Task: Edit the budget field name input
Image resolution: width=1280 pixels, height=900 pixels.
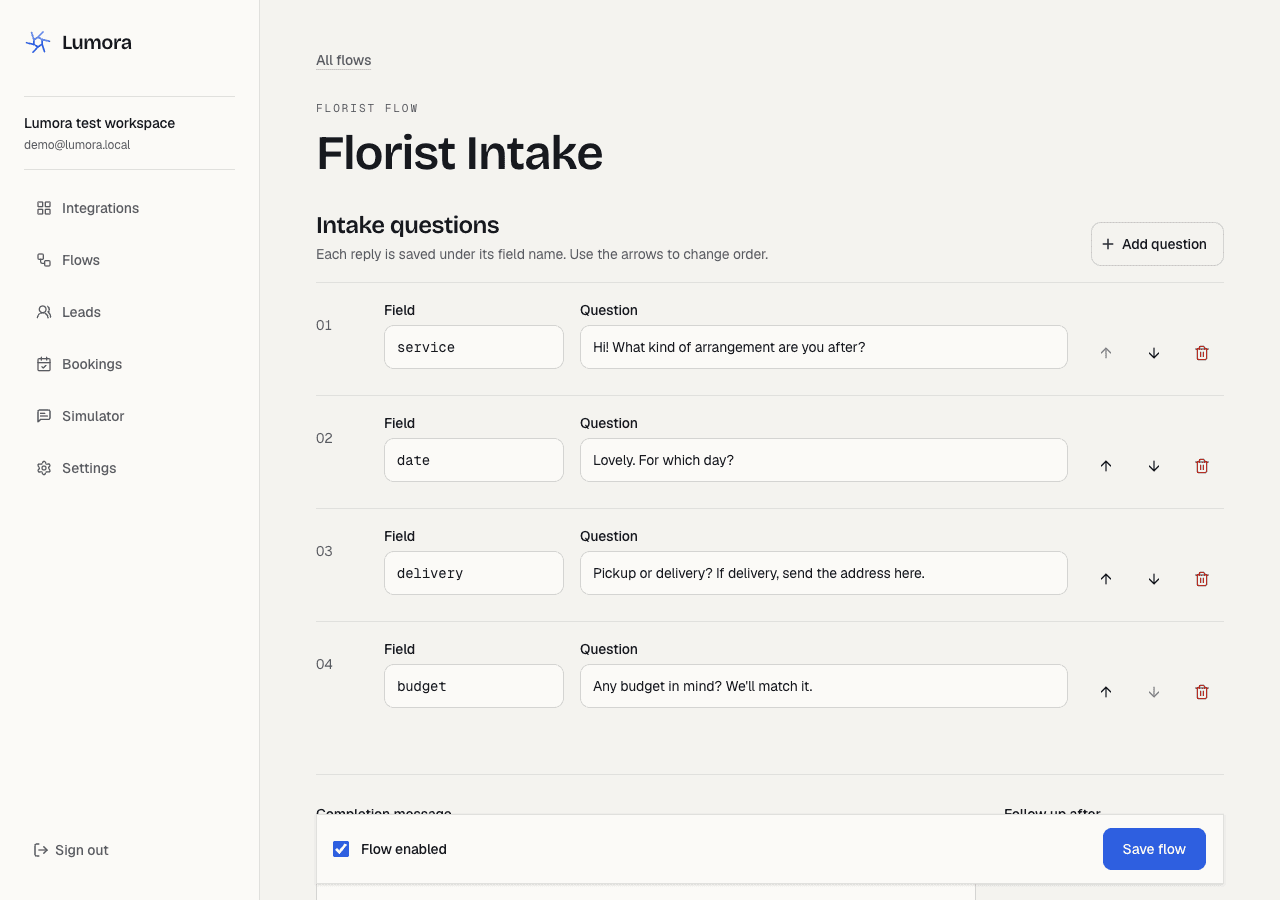Action: click(x=474, y=686)
